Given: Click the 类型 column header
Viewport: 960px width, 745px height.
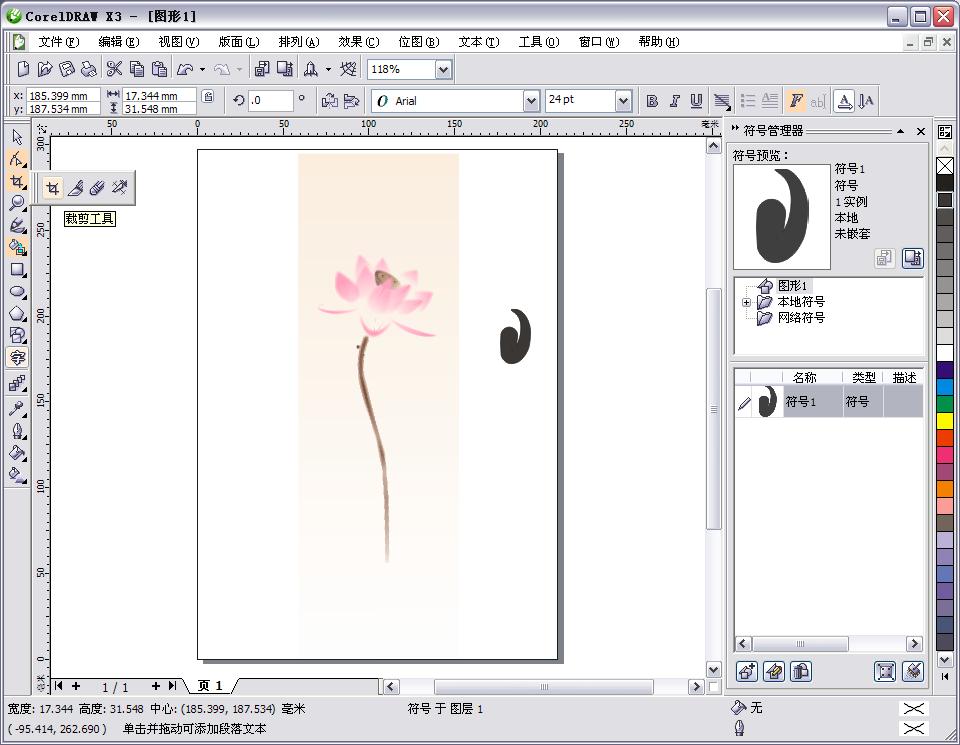Looking at the screenshot, I should pyautogui.click(x=863, y=377).
